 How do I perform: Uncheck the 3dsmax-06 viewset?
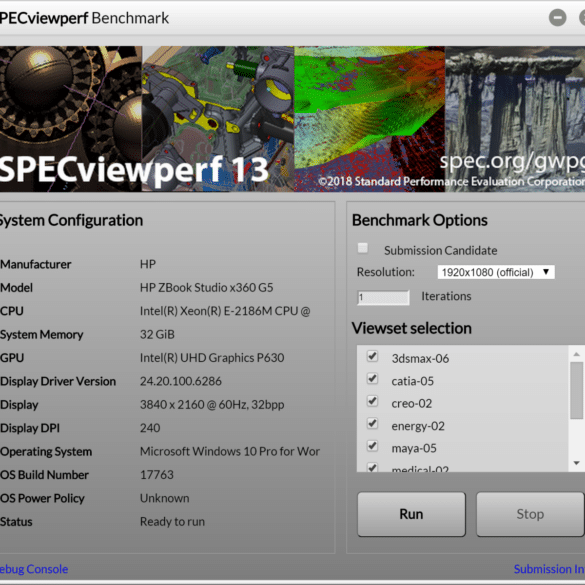click(x=372, y=356)
